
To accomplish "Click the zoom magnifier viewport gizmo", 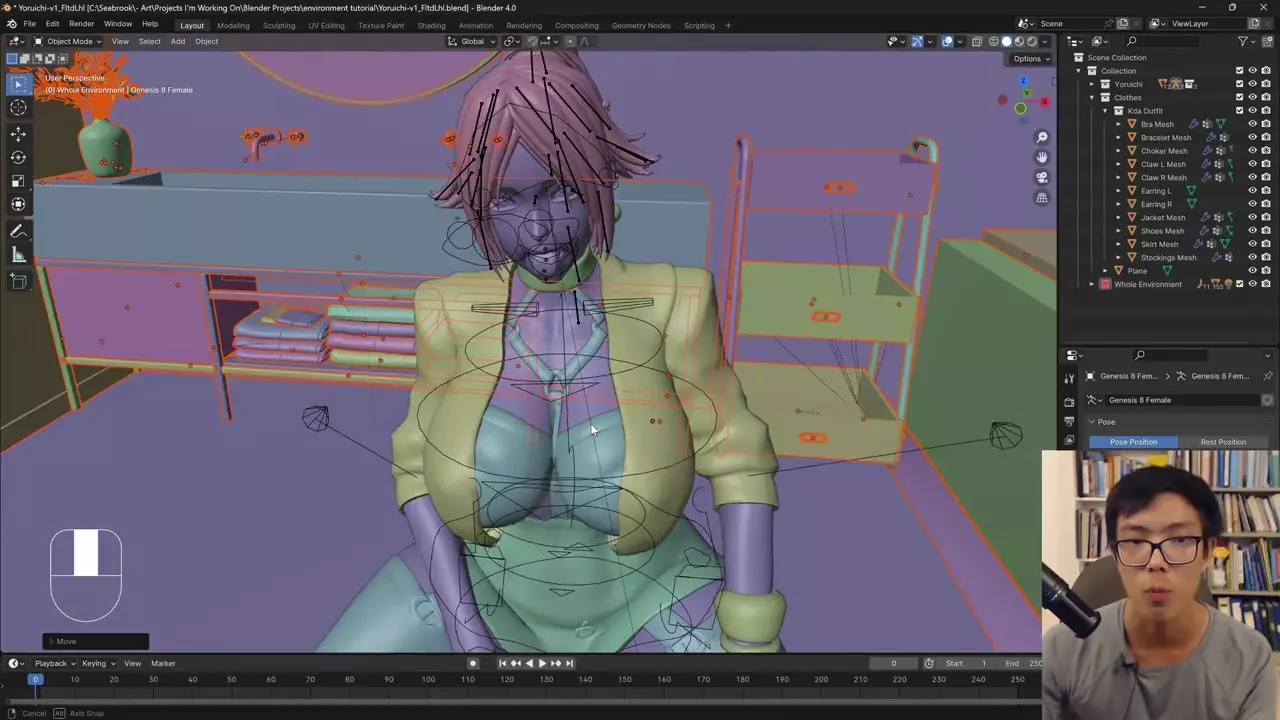I will point(1042,138).
